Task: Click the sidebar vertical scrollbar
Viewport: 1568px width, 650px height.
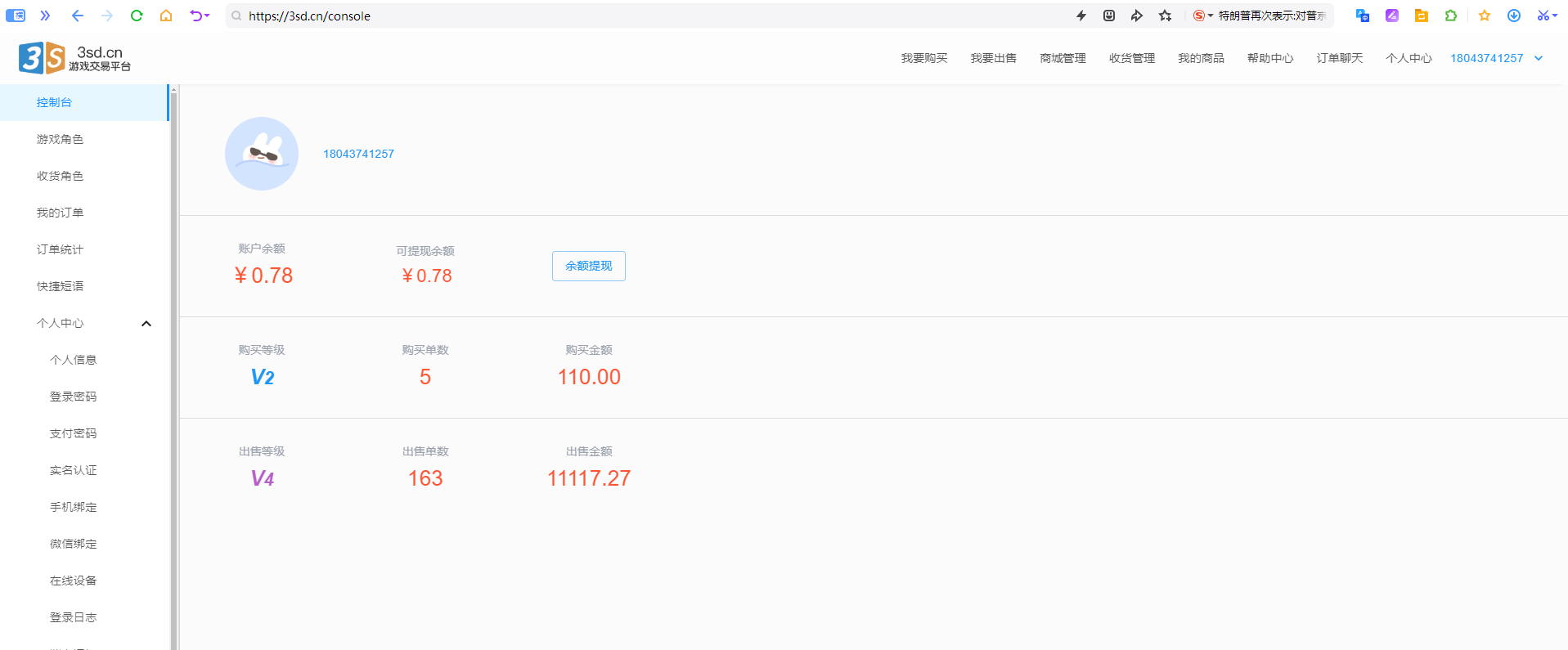Action: (x=173, y=368)
